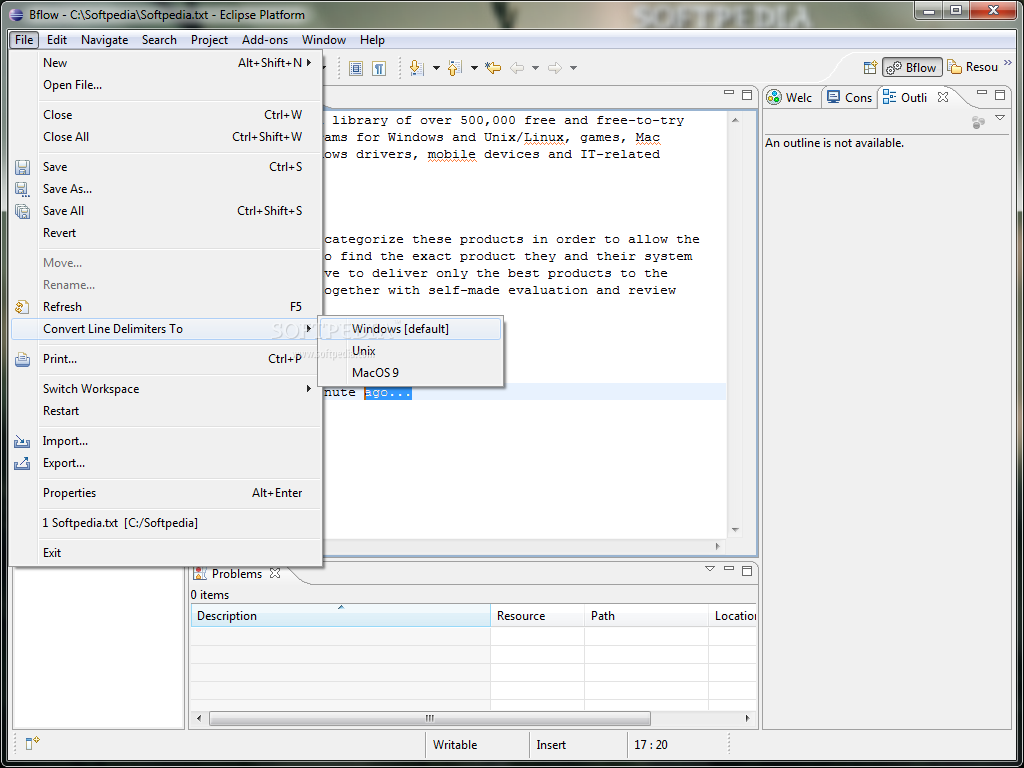Expand New submenu in File menu
Screen dimensions: 1024x768
[167, 63]
